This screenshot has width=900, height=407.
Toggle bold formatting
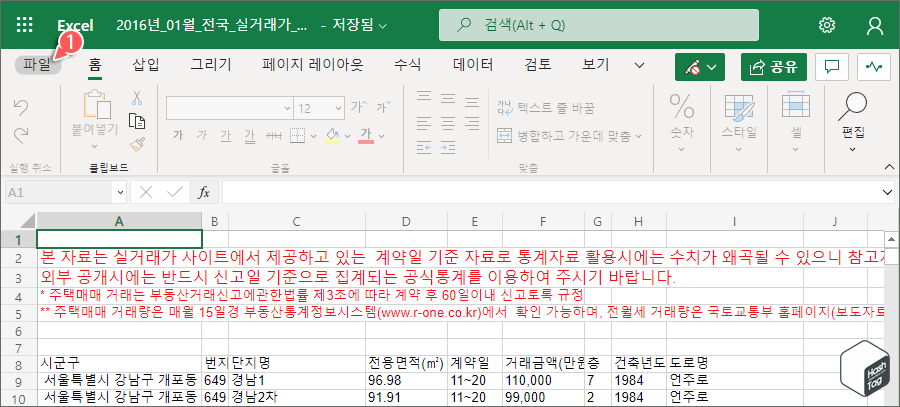178,135
